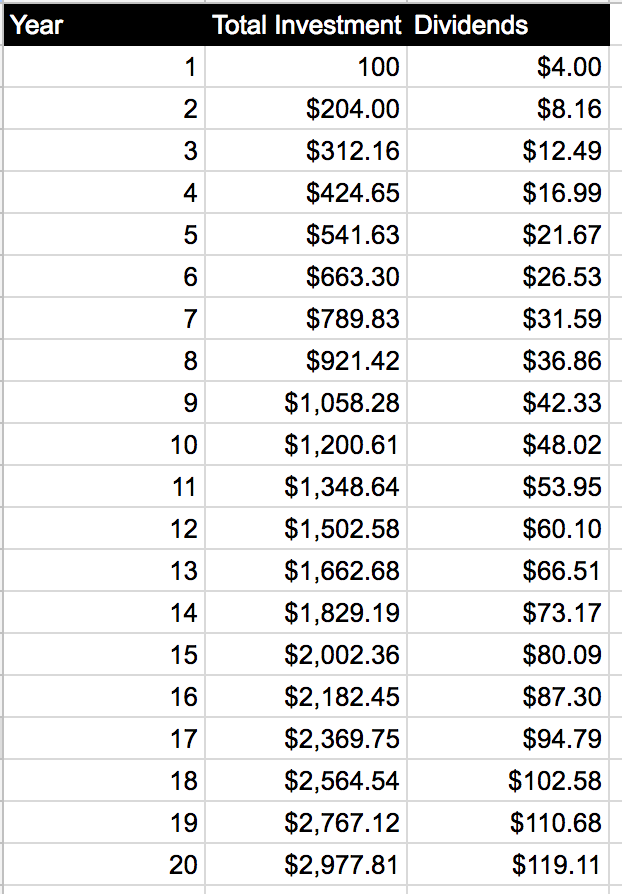The width and height of the screenshot is (622, 894).
Task: Click the dividend value $73.17
Action: coord(509,612)
